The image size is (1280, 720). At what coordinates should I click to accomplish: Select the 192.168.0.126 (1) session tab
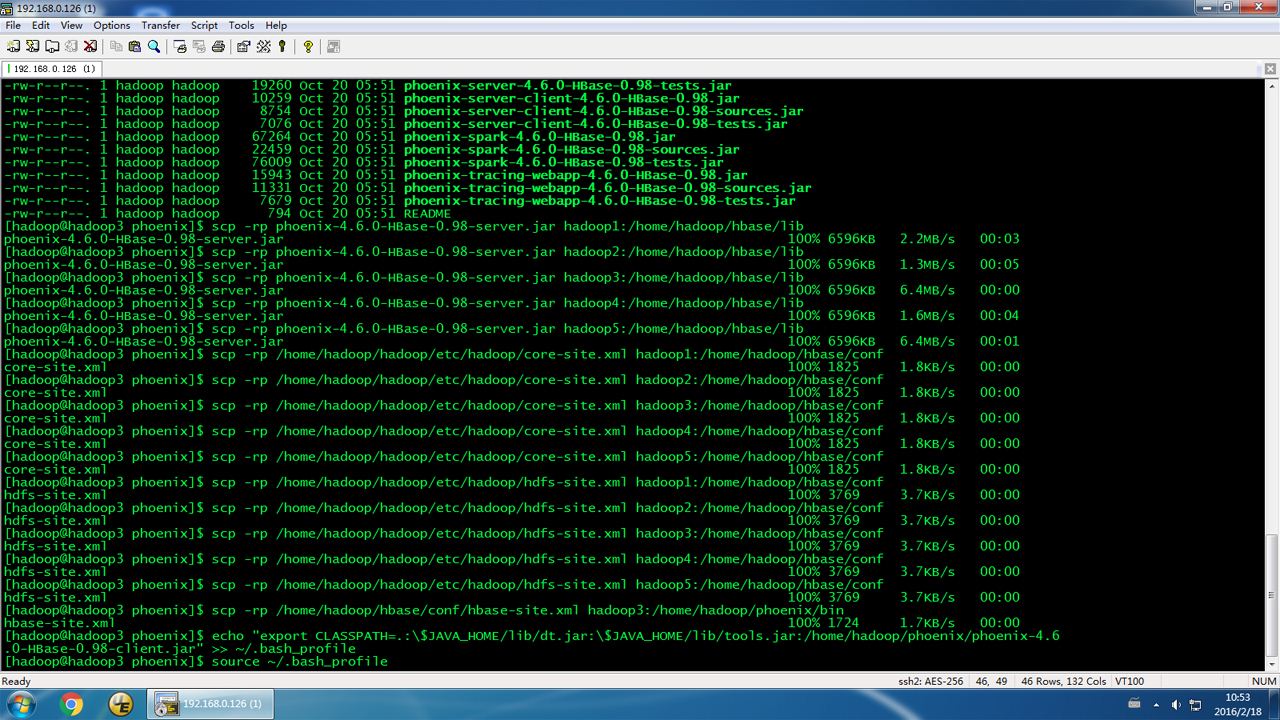pos(52,69)
